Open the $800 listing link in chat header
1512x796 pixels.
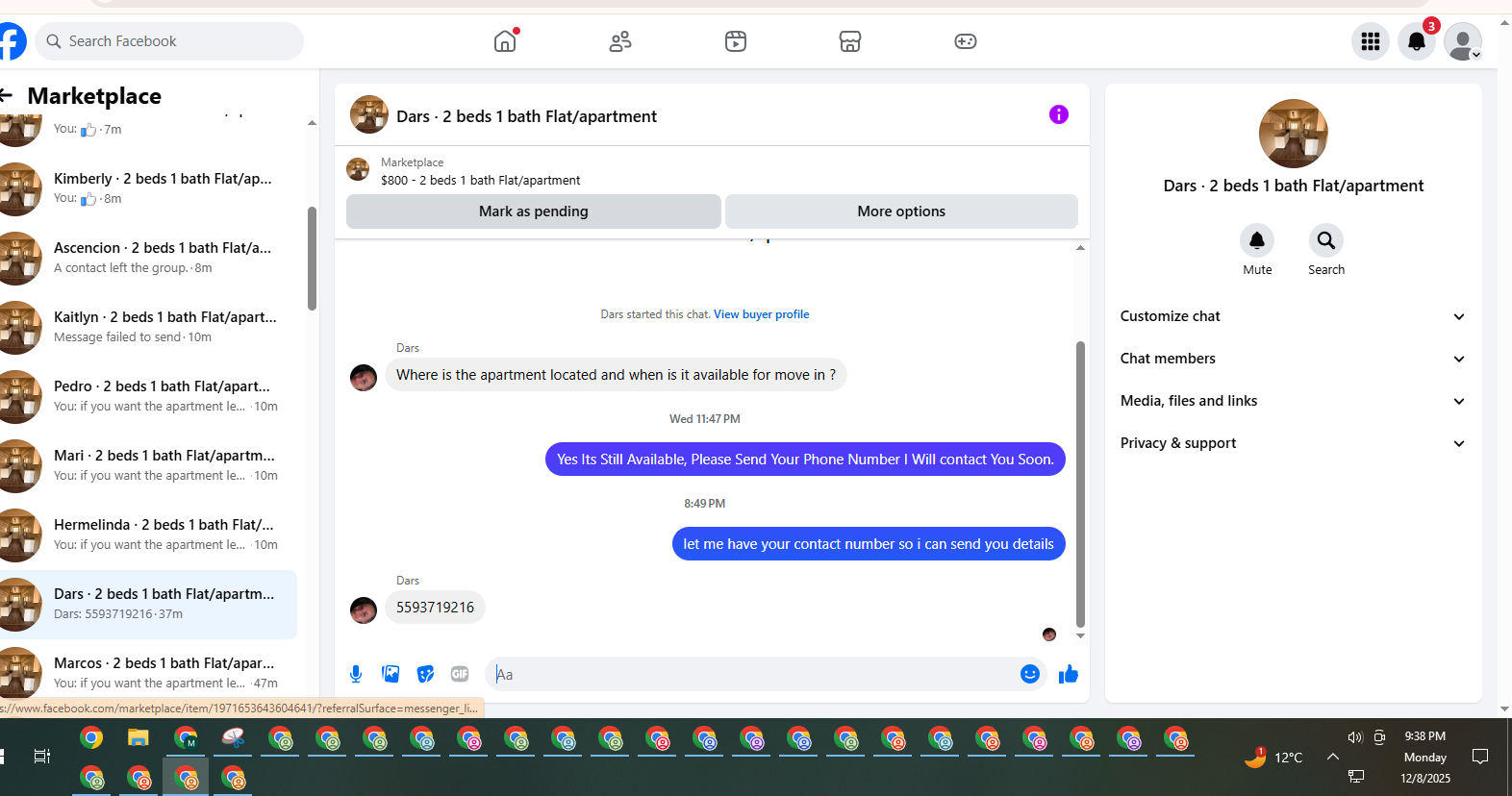click(x=480, y=180)
